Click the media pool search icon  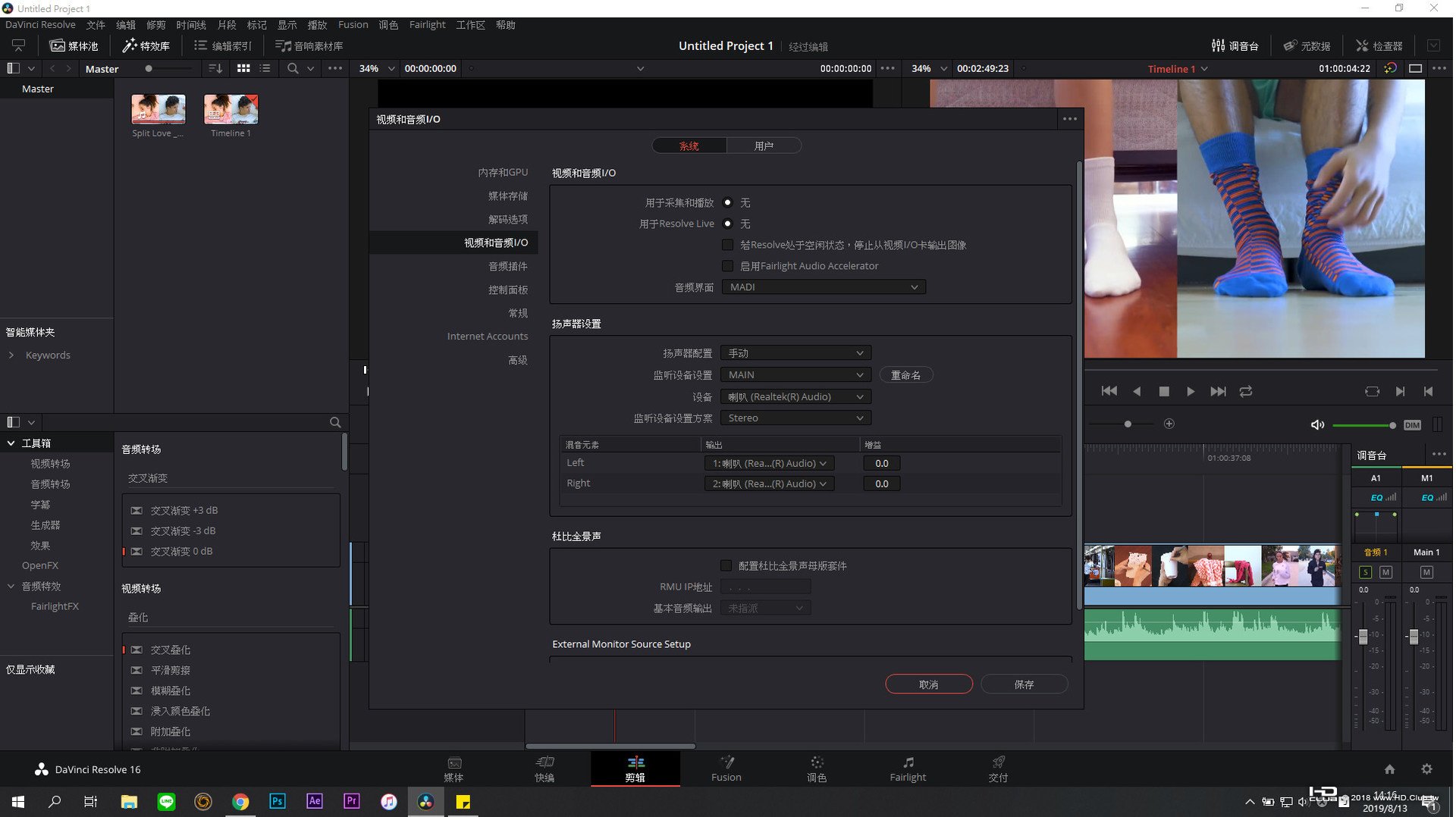point(293,68)
